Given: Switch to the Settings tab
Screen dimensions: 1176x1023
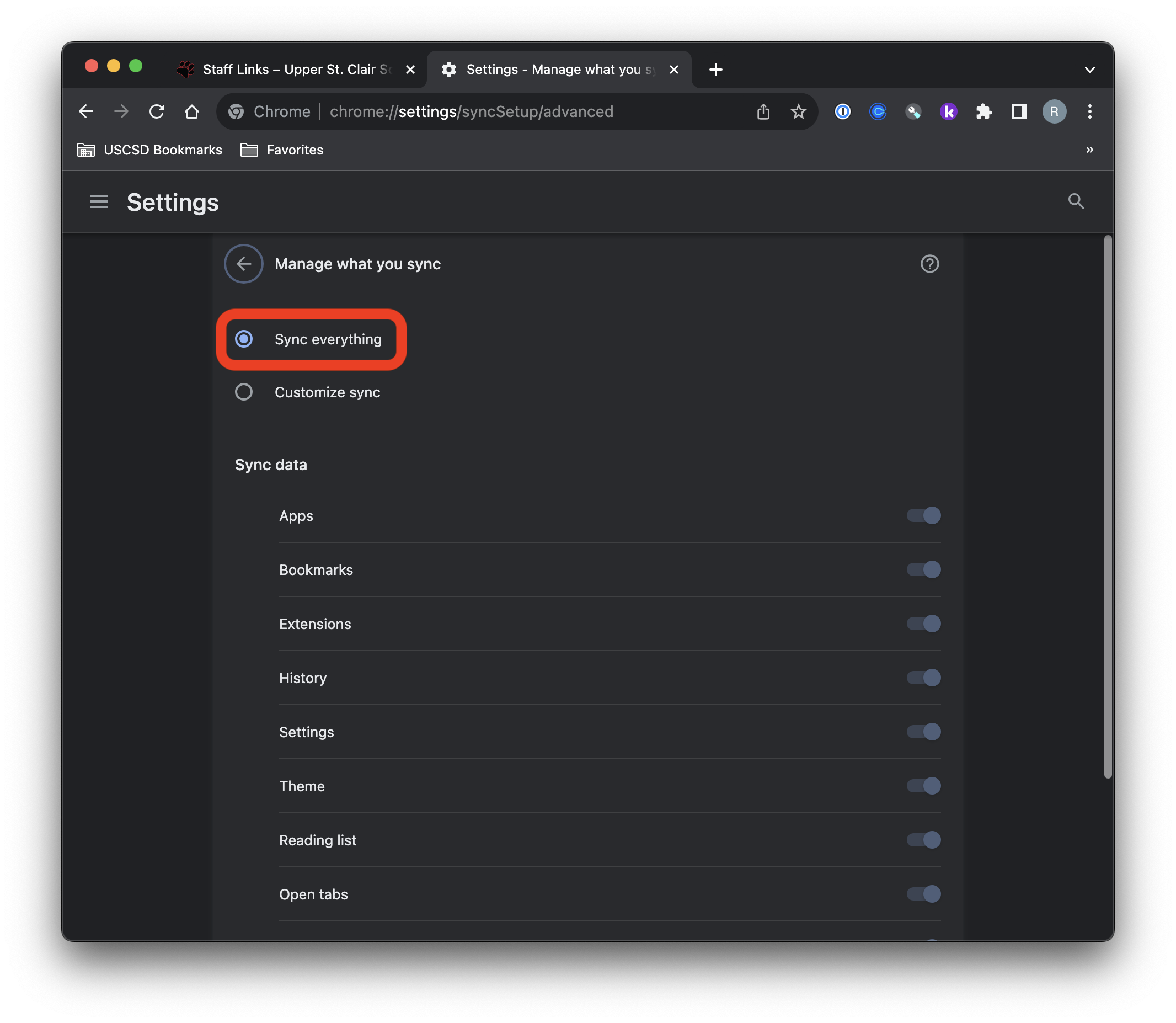Looking at the screenshot, I should 559,70.
